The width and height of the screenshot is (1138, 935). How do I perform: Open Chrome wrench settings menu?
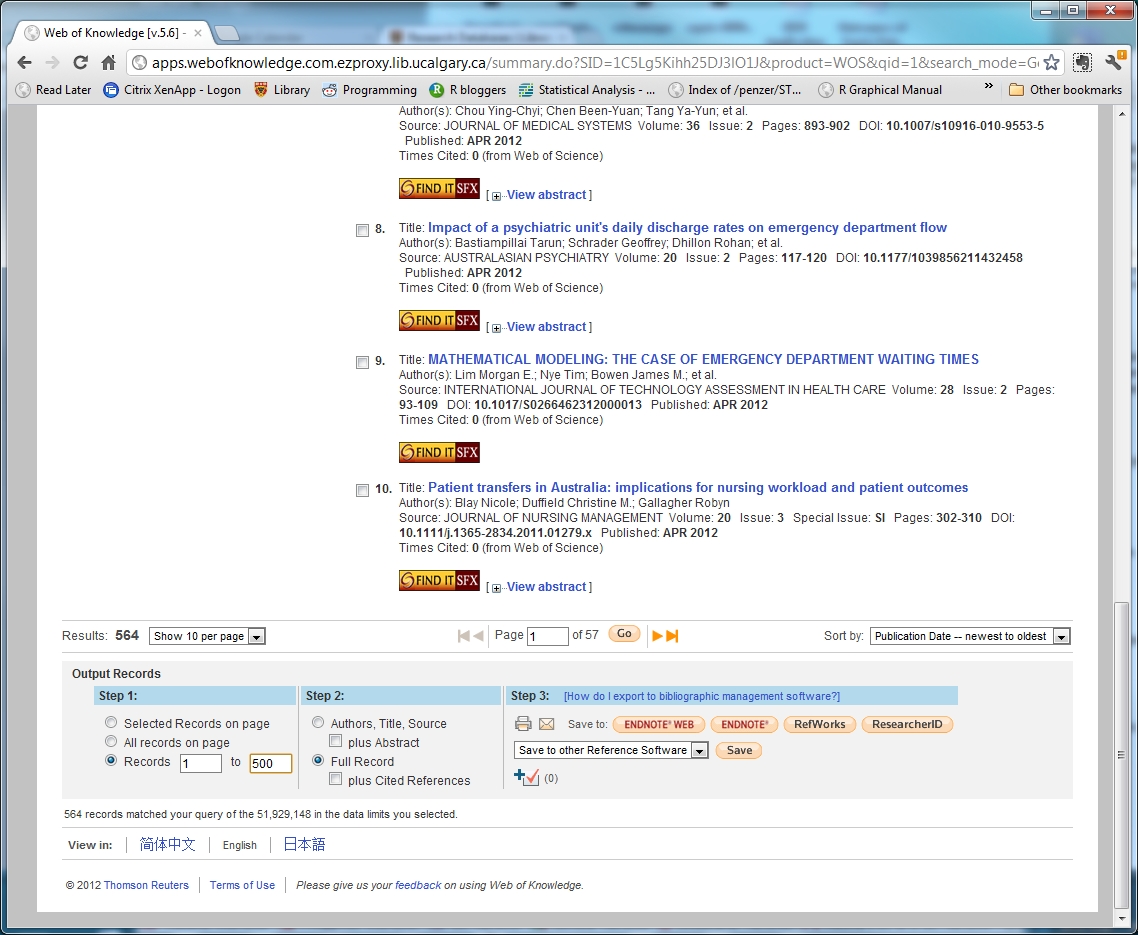(x=1113, y=62)
